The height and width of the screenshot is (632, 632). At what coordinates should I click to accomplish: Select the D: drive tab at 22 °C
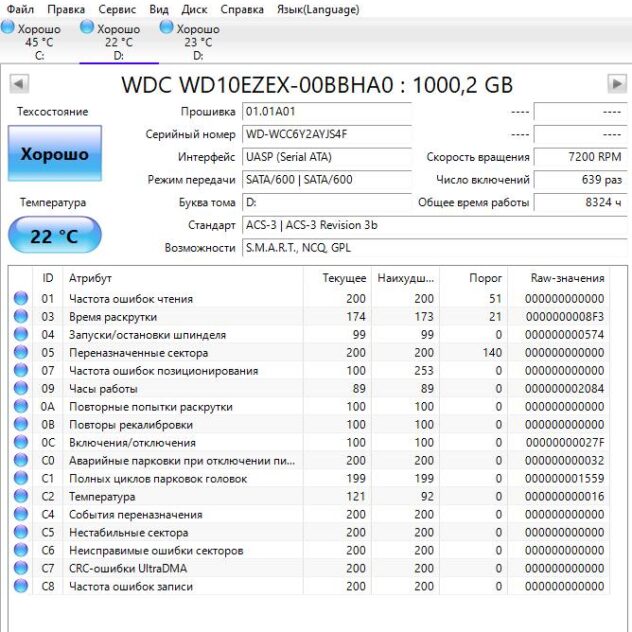[x=119, y=42]
